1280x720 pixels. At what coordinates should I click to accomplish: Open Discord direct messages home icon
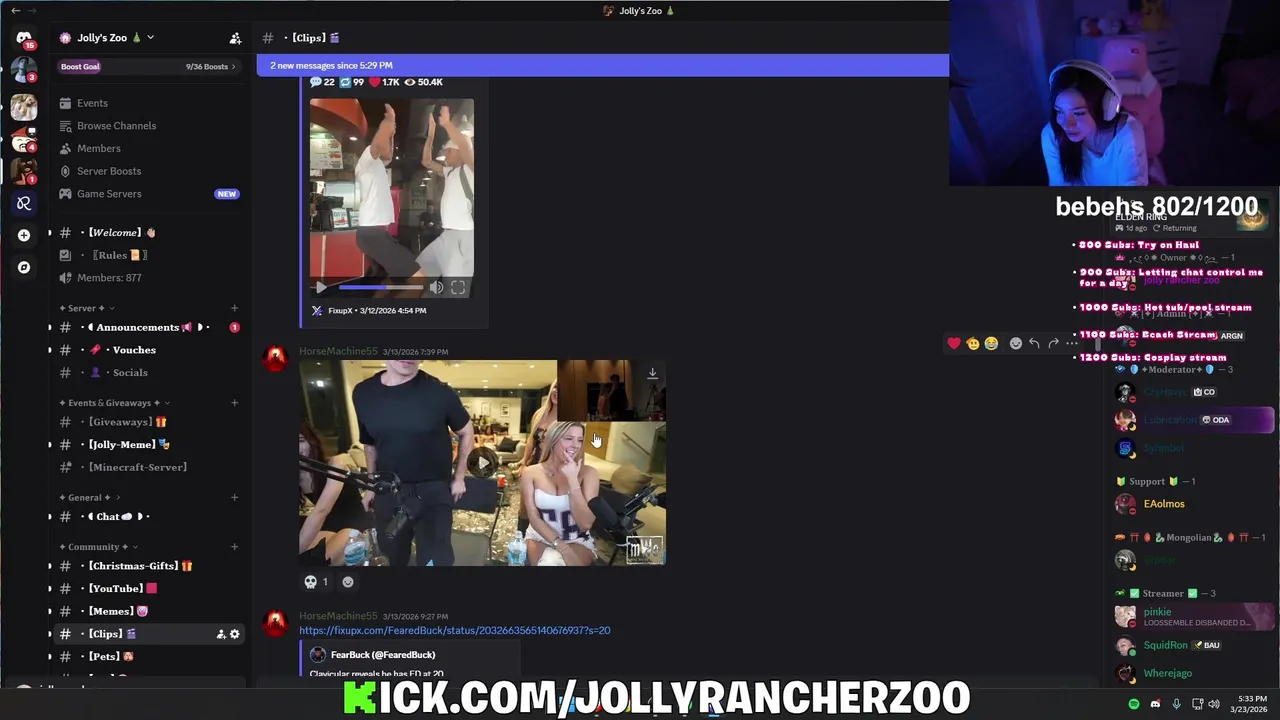(24, 38)
